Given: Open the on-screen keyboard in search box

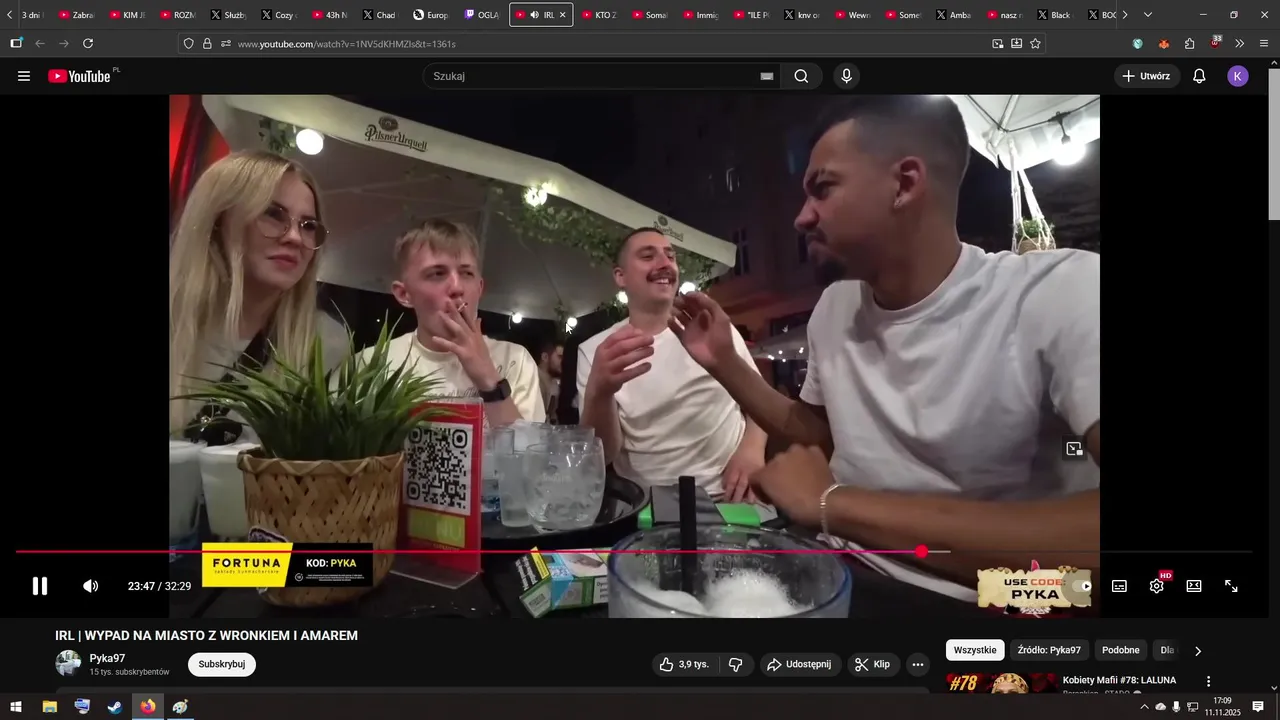Looking at the screenshot, I should (x=767, y=76).
